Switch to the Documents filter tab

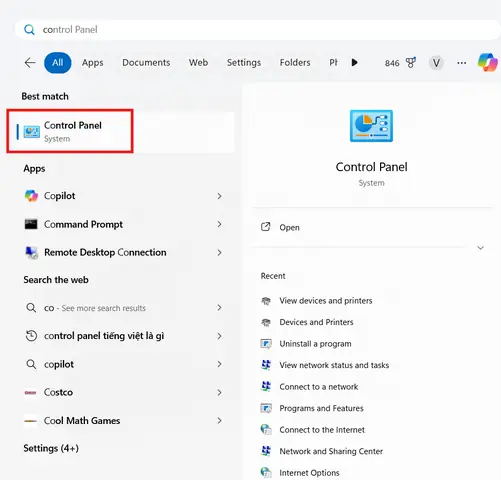tap(146, 63)
